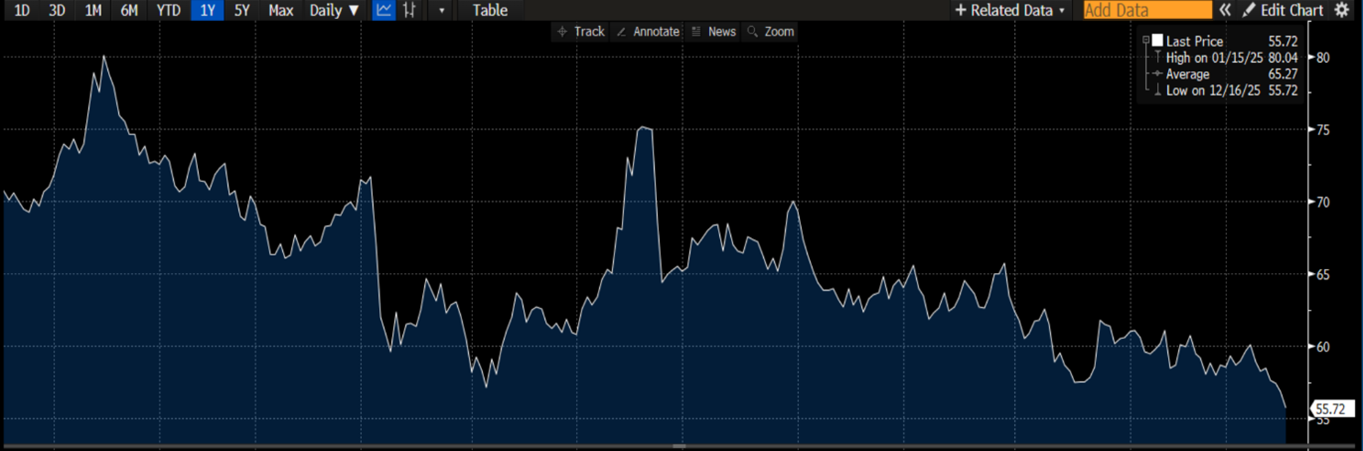This screenshot has width=1363, height=451.
Task: Open the Related Data dropdown
Action: pos(1010,10)
